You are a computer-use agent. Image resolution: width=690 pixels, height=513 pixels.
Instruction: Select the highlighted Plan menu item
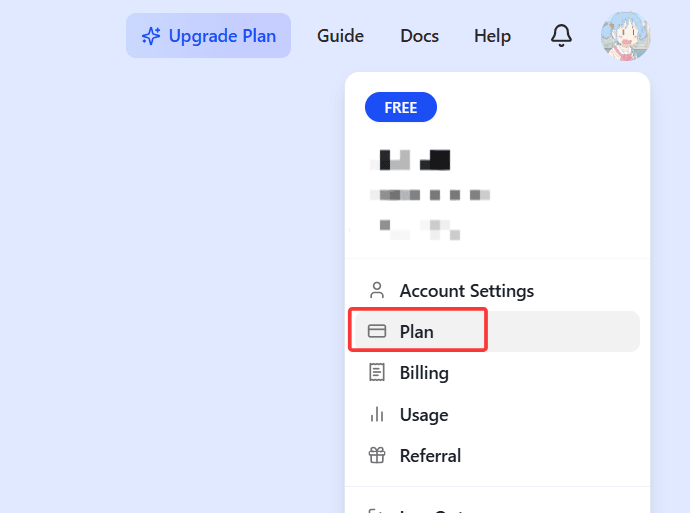pyautogui.click(x=497, y=331)
